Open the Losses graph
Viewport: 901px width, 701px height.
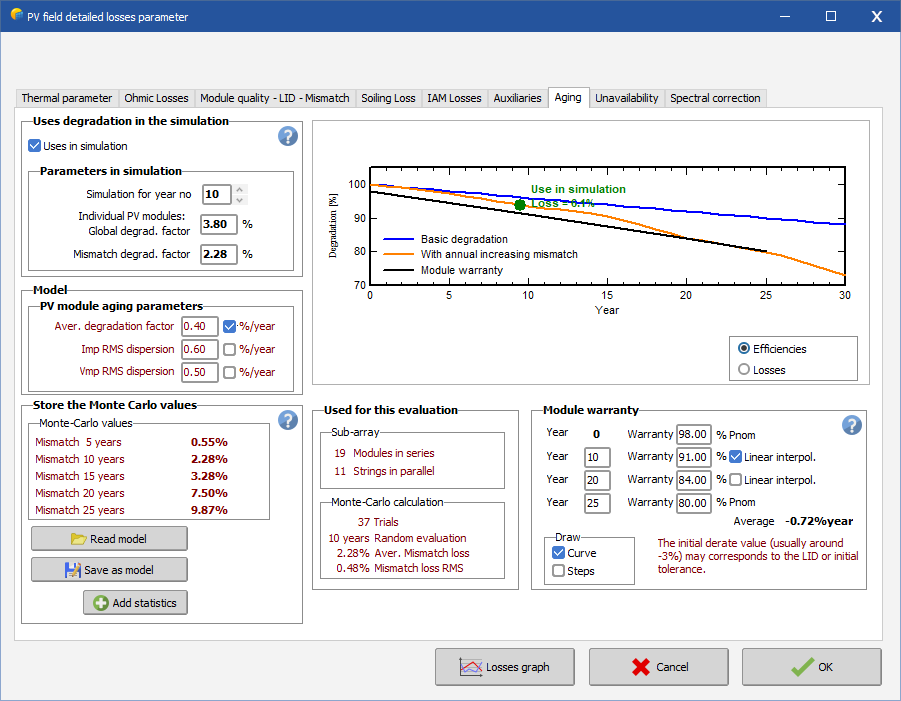click(505, 667)
